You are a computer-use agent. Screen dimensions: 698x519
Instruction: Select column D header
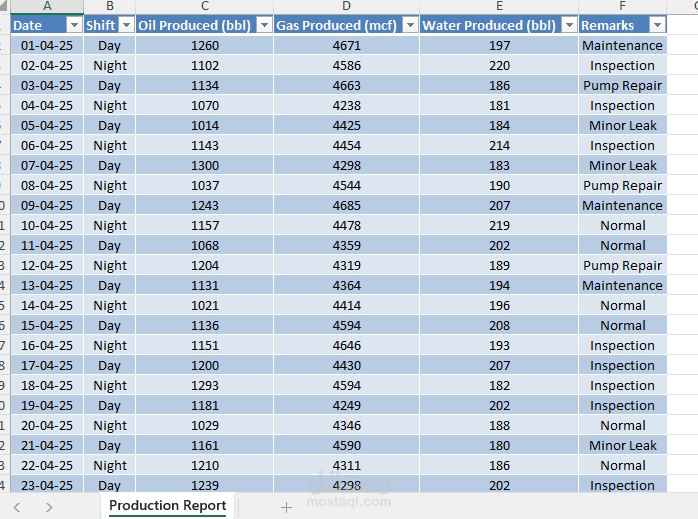click(346, 6)
